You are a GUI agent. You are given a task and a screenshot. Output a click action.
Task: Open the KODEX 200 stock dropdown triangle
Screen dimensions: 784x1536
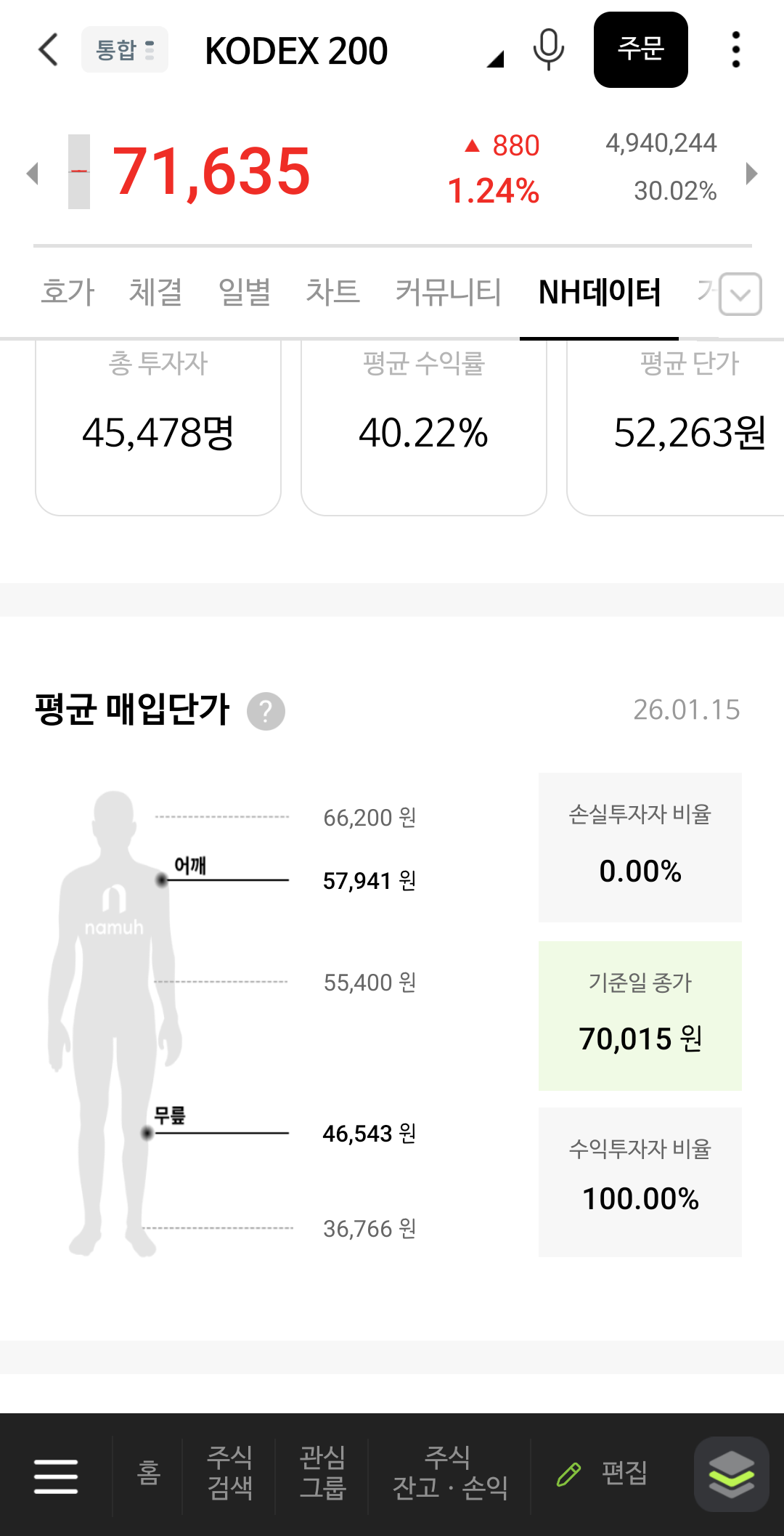[x=496, y=60]
